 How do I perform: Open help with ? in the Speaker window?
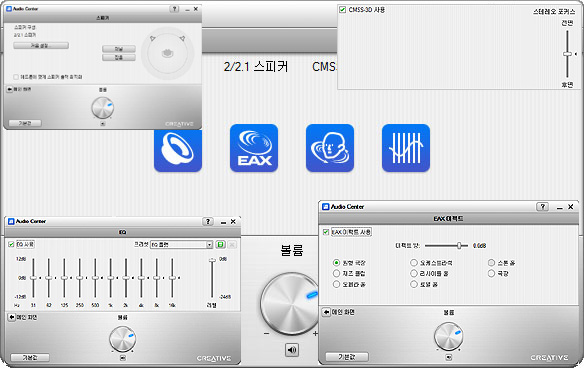(x=174, y=9)
